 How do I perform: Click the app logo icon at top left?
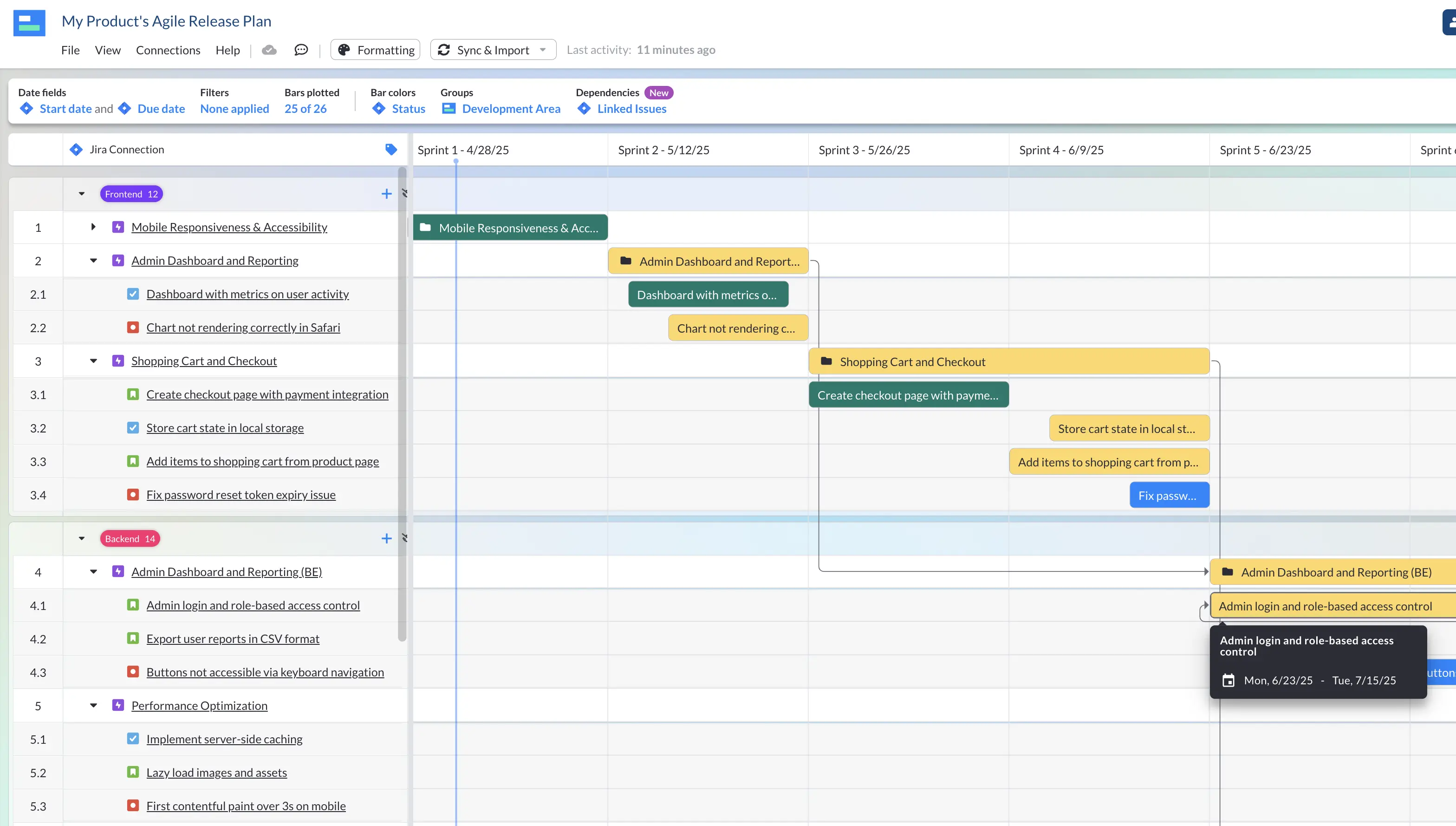(30, 23)
